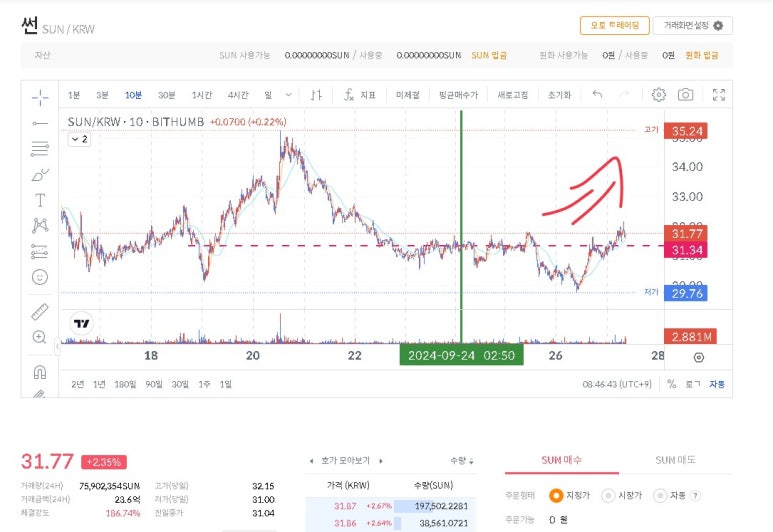The image size is (773, 532).
Task: Open timezone selector 08:46:43 (UTC+9)
Action: (x=617, y=384)
